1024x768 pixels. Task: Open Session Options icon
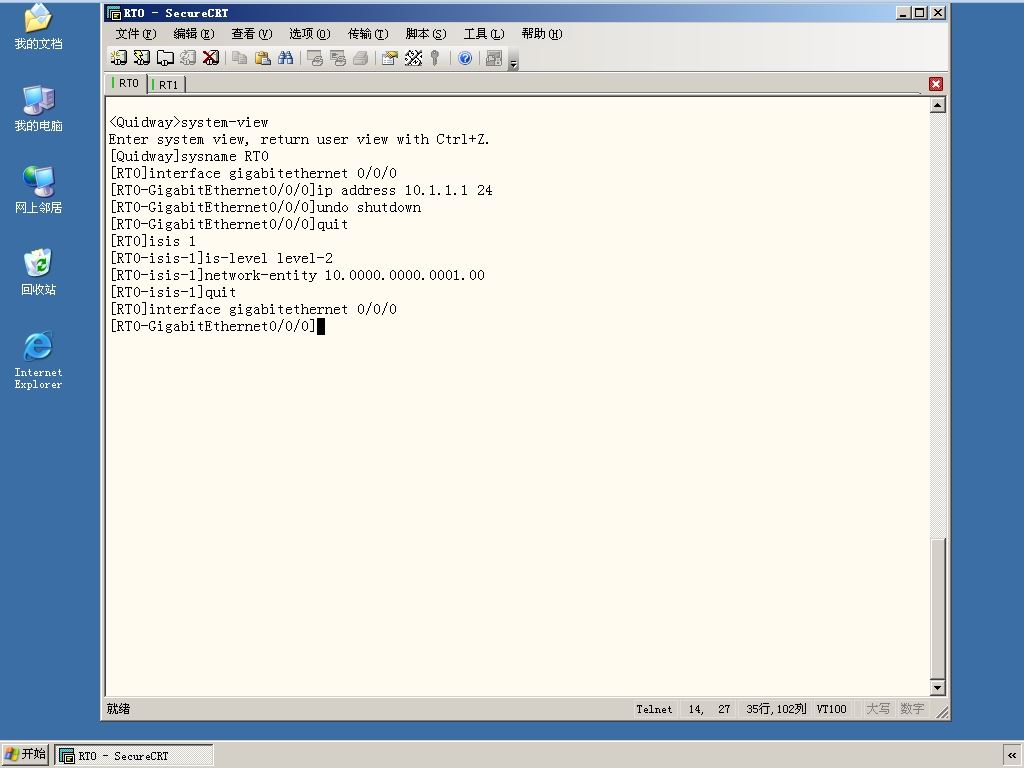point(390,58)
